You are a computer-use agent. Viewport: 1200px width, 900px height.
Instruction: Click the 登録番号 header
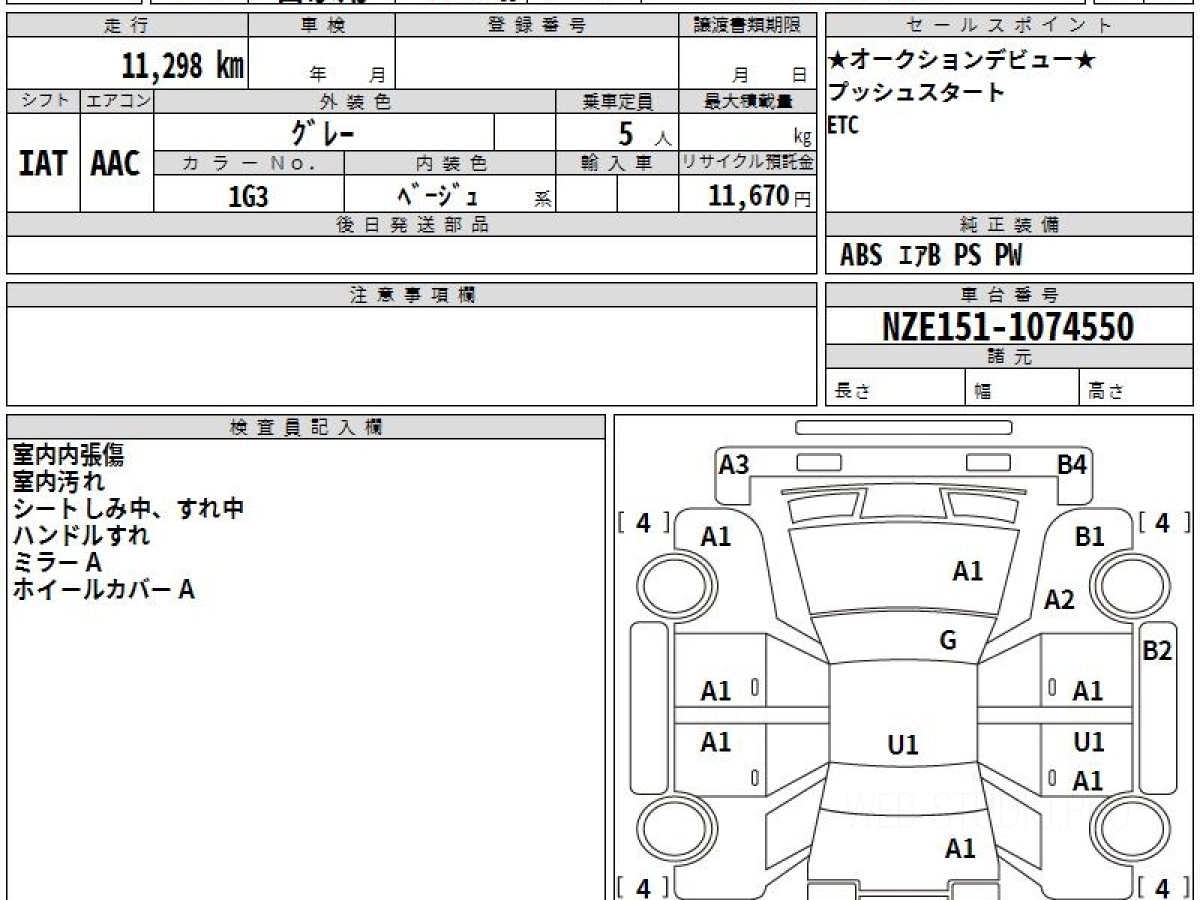(537, 26)
